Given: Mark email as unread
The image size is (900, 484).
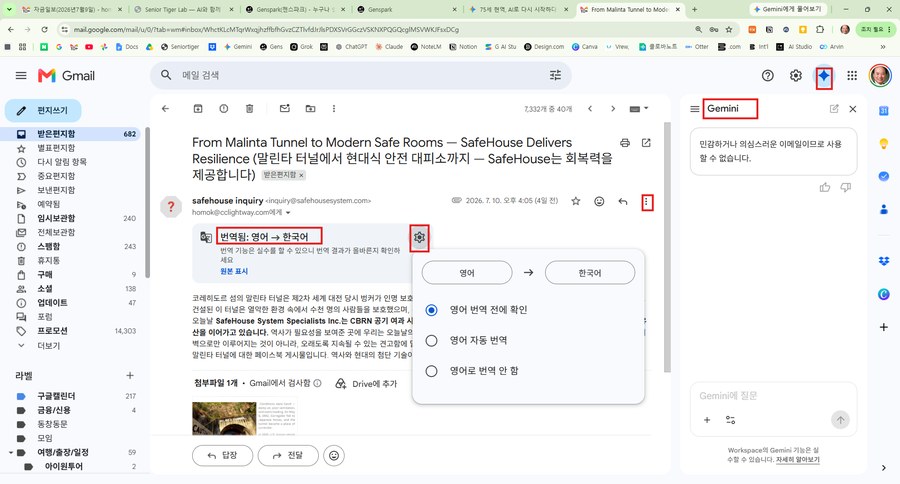Looking at the screenshot, I should pyautogui.click(x=285, y=109).
